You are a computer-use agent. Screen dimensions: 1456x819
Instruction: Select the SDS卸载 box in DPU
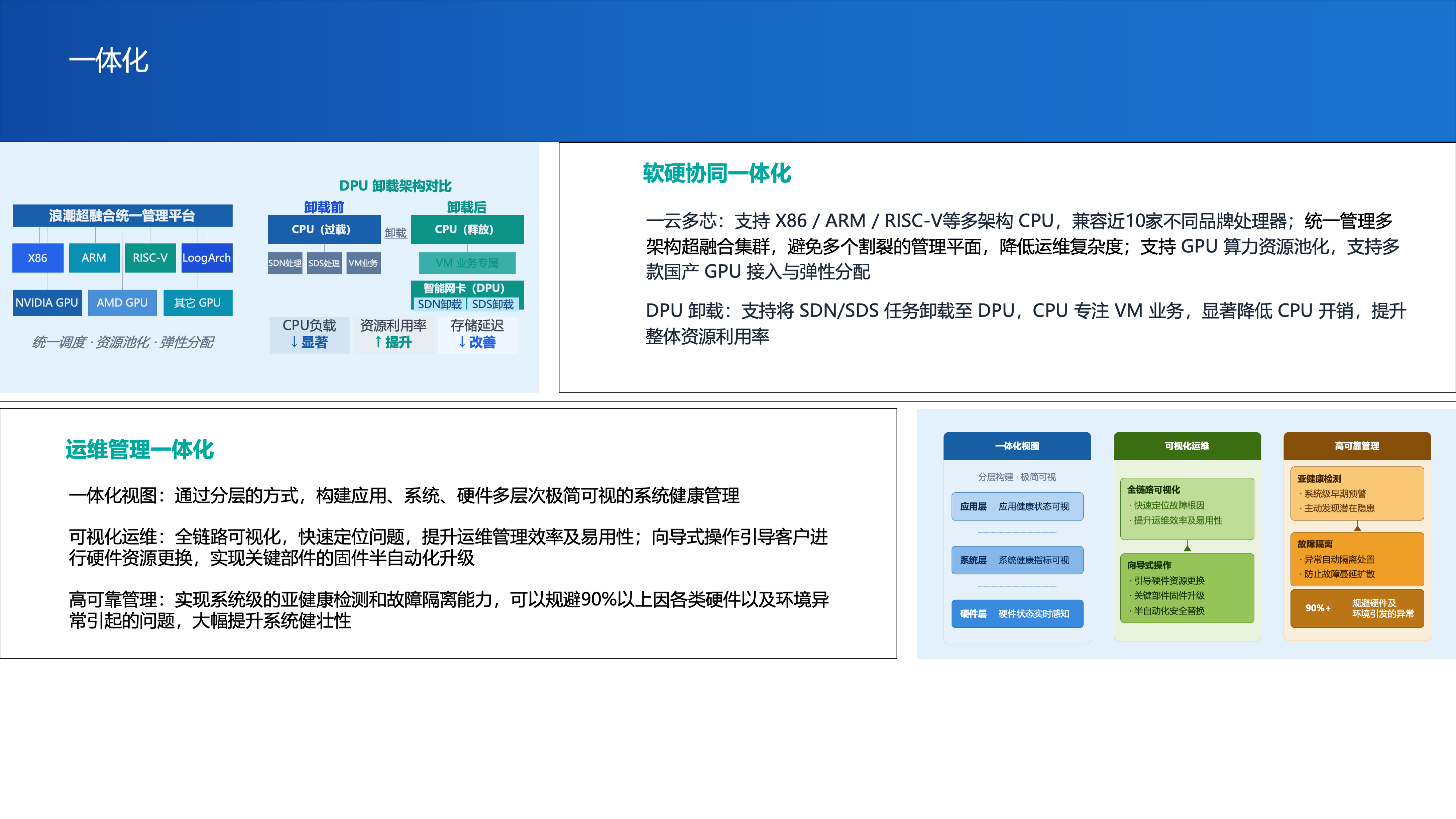pos(493,304)
